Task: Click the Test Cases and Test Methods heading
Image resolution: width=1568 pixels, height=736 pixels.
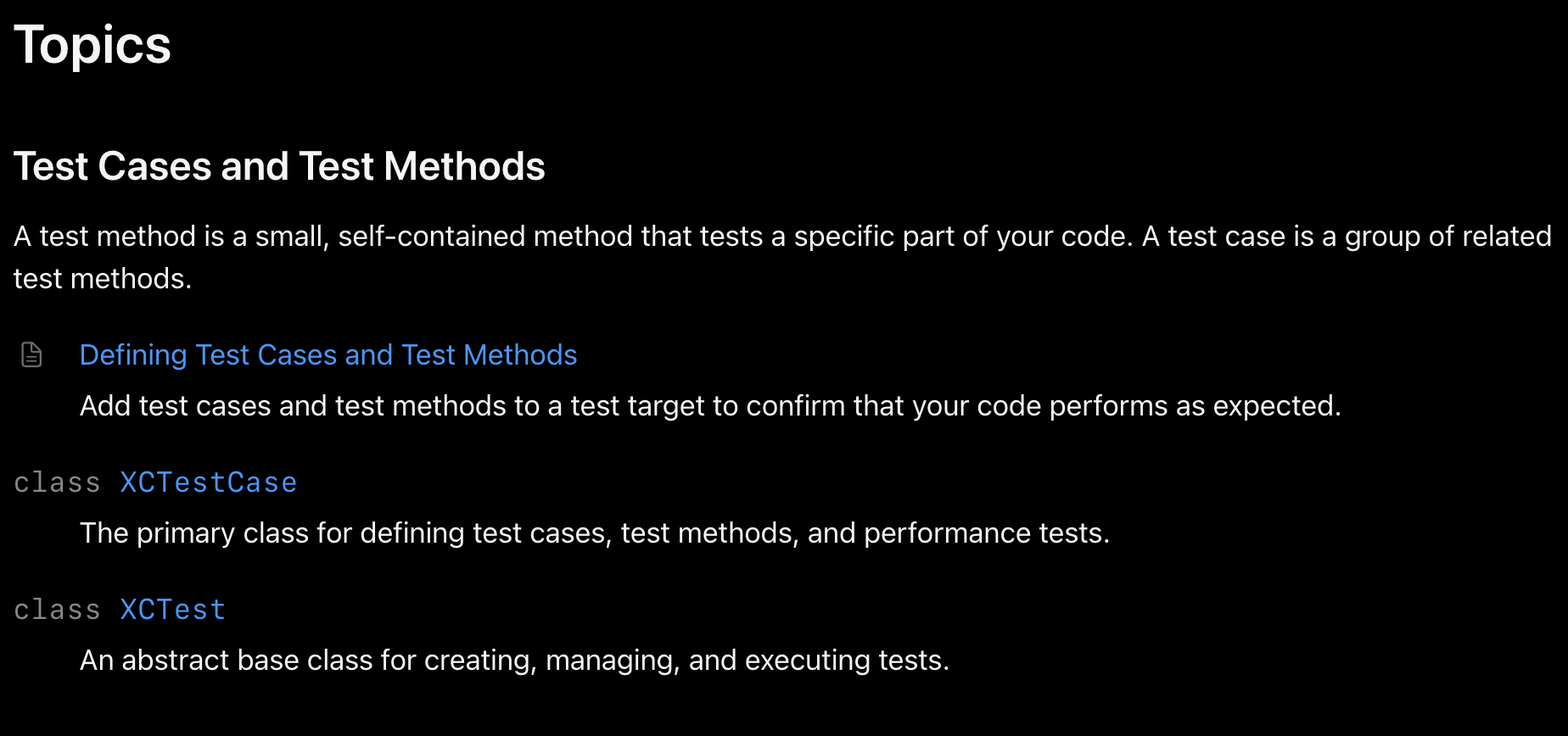Action: [x=279, y=166]
